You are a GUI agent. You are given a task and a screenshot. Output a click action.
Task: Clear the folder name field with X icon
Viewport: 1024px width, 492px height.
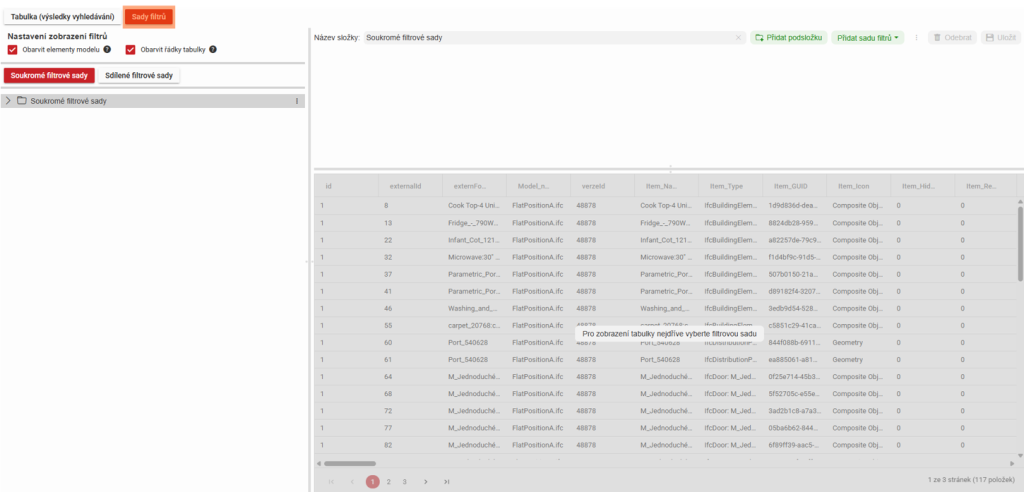(x=739, y=37)
